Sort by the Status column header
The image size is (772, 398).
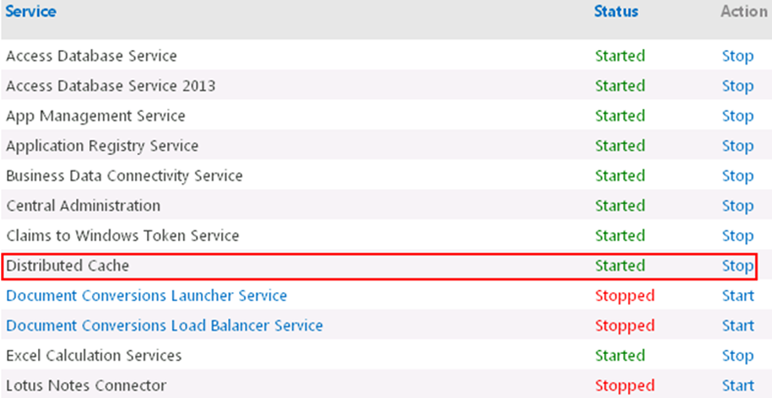616,11
